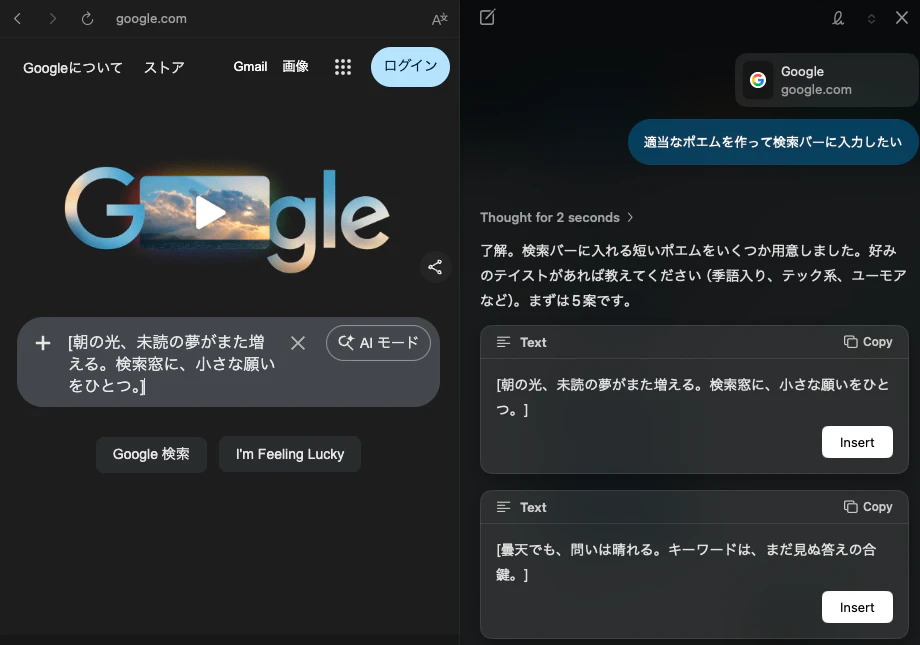The height and width of the screenshot is (645, 920).
Task: Clear the search box with the X icon
Action: point(298,343)
